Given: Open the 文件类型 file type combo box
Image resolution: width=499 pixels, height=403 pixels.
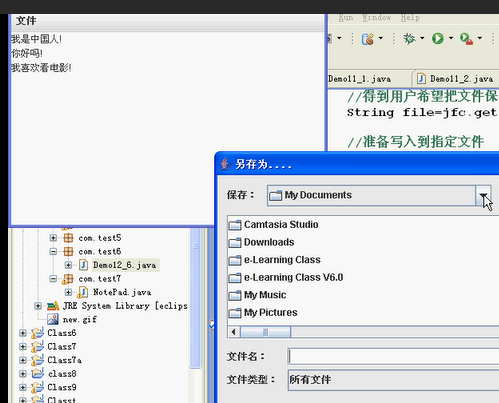Looking at the screenshot, I should 393,380.
